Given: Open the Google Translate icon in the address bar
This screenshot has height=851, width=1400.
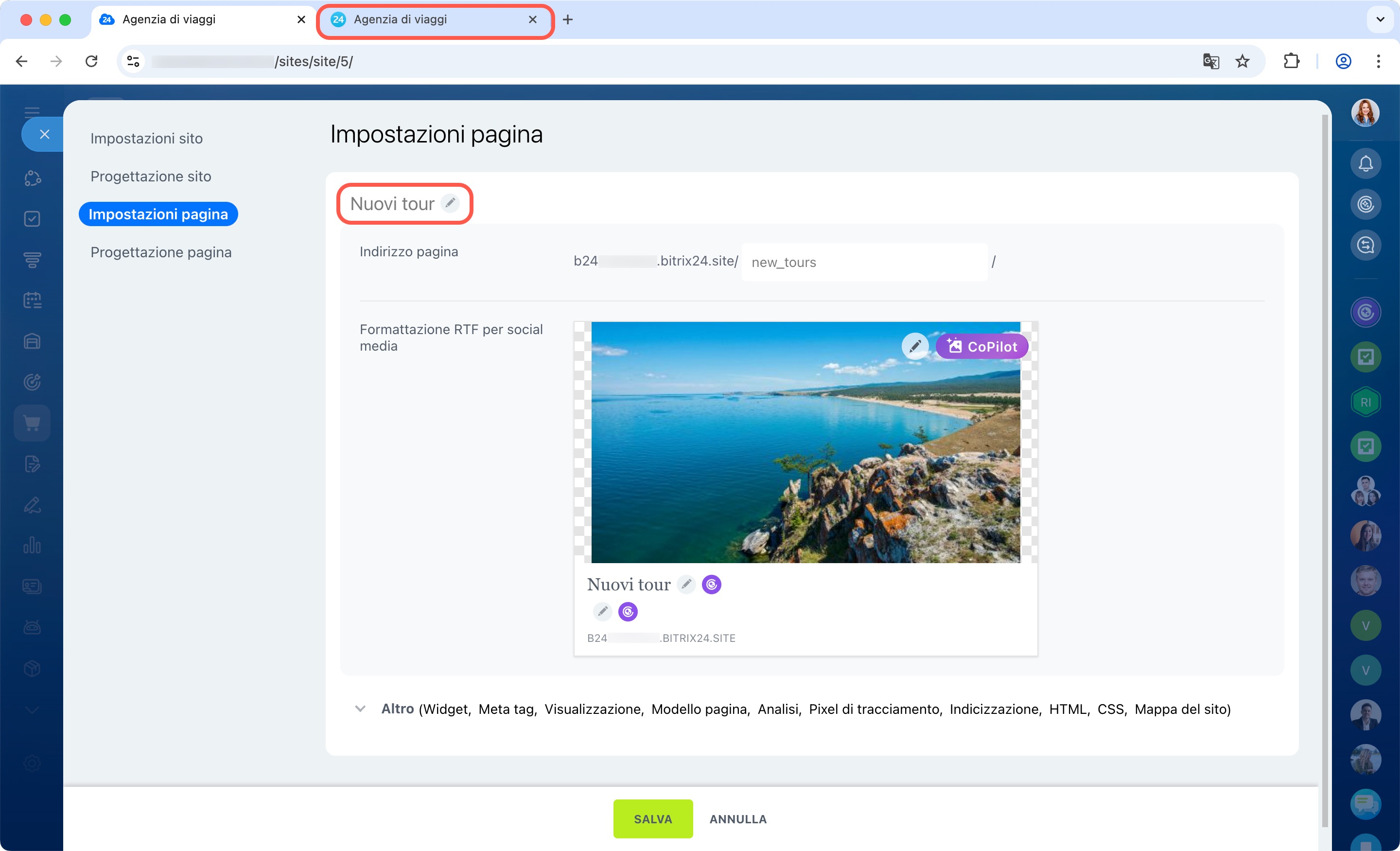Looking at the screenshot, I should click(1210, 61).
